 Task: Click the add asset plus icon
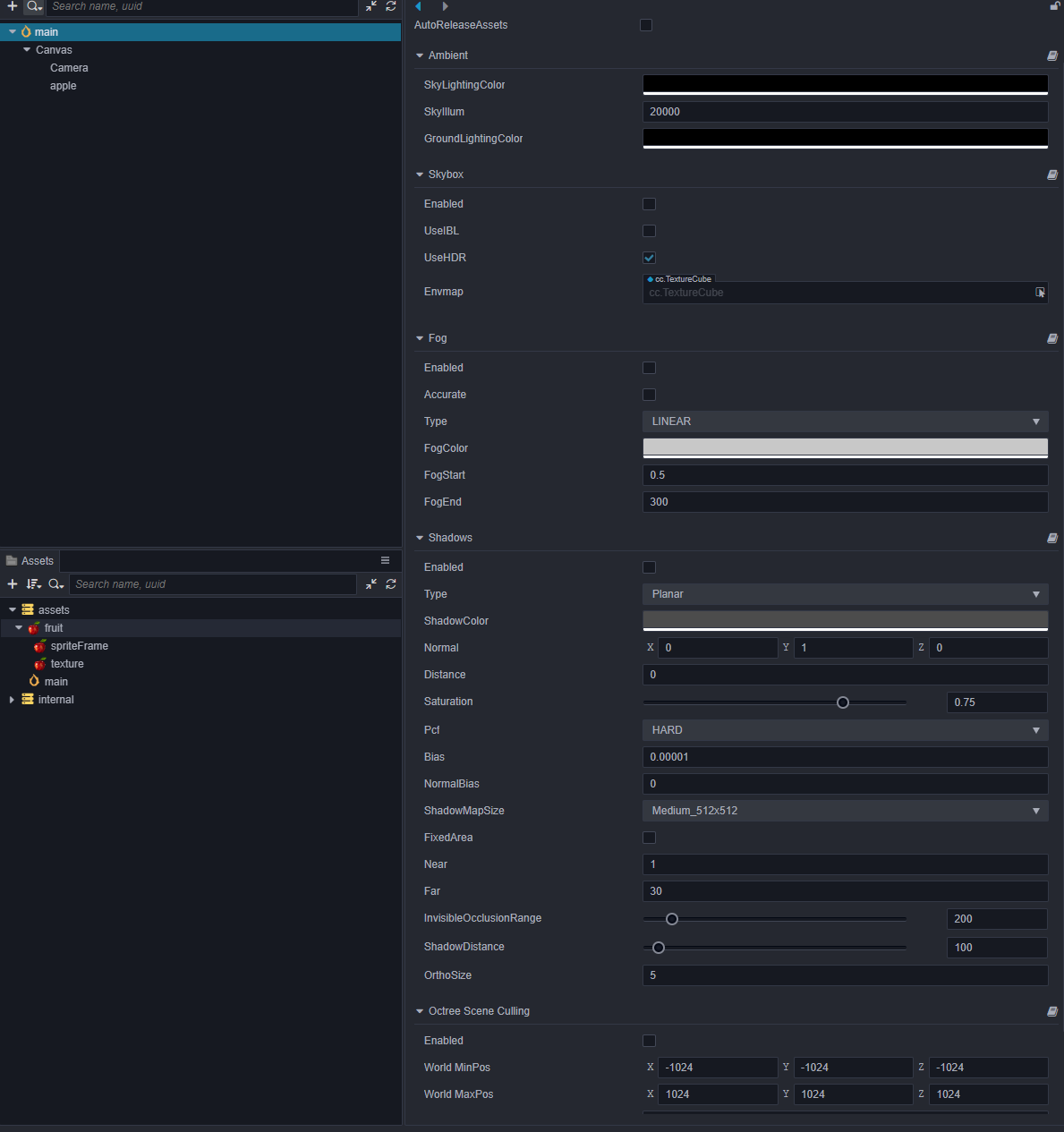(x=13, y=584)
